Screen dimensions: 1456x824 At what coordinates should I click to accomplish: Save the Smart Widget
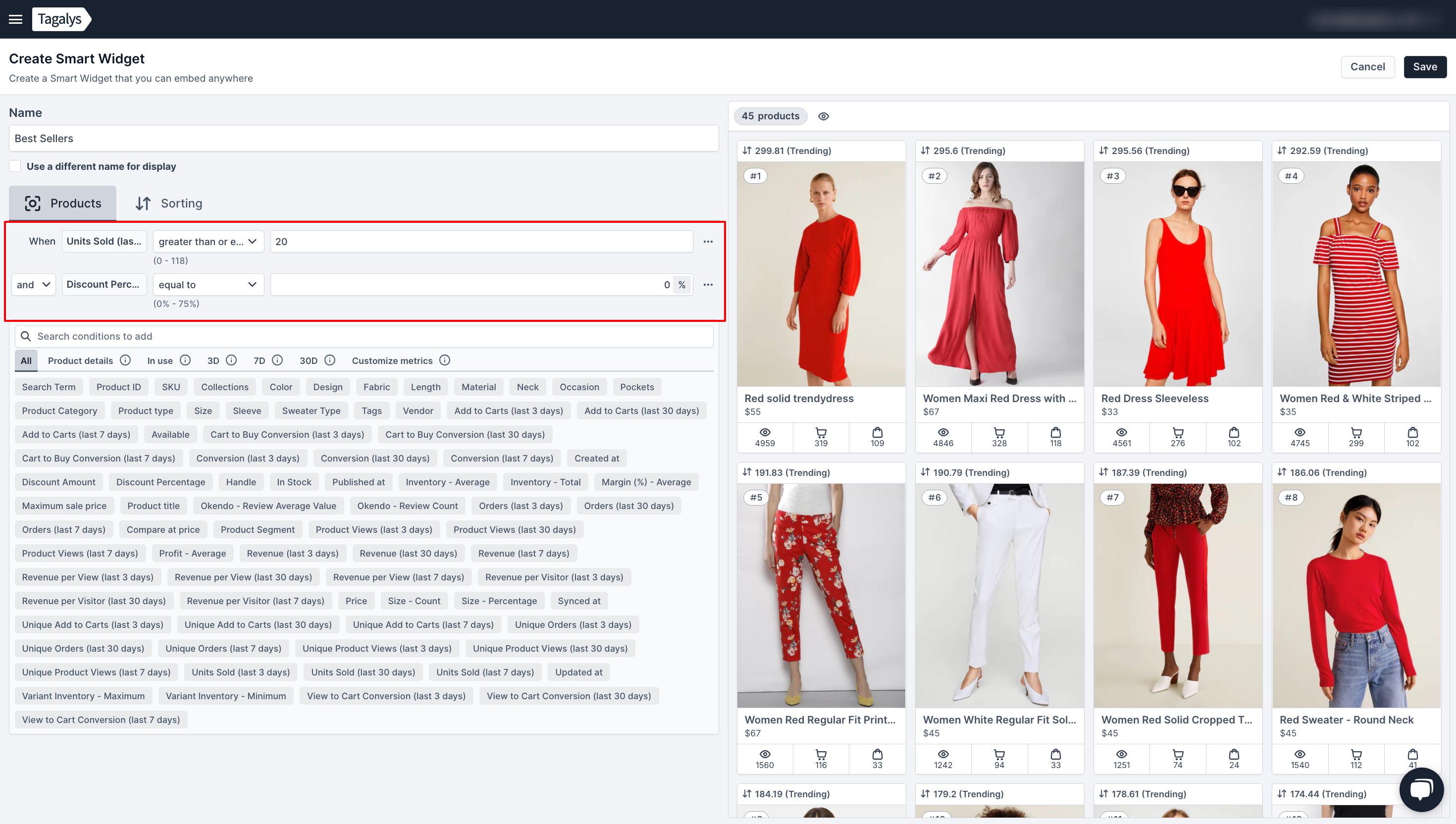[1424, 67]
